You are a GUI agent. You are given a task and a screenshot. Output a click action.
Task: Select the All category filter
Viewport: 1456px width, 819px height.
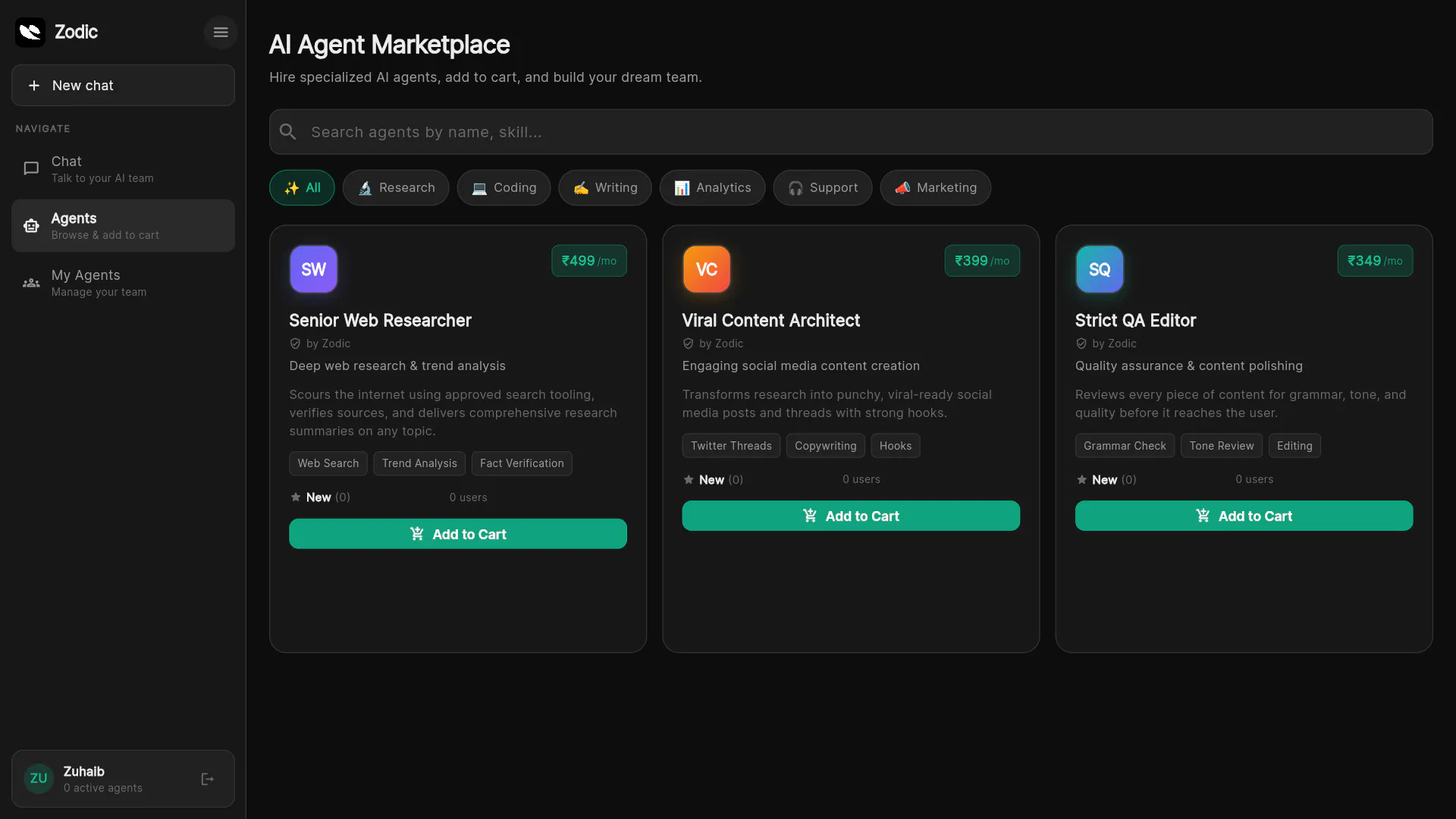(x=302, y=187)
